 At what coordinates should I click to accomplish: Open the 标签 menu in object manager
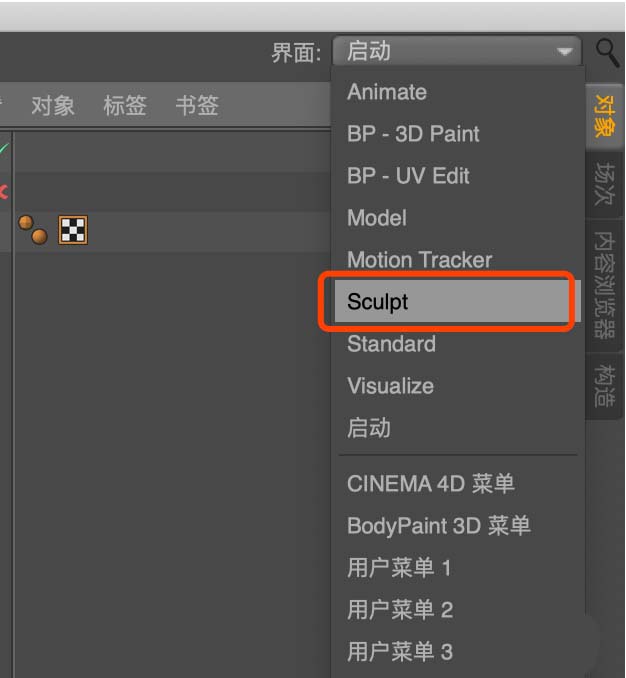tap(125, 105)
